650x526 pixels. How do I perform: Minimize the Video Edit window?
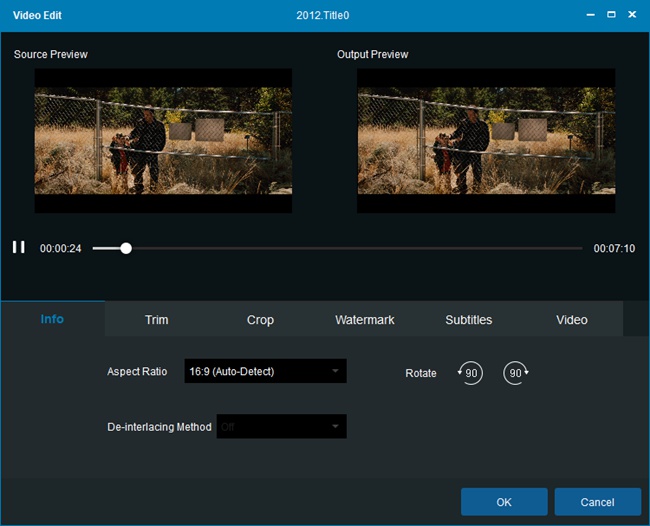(x=588, y=15)
